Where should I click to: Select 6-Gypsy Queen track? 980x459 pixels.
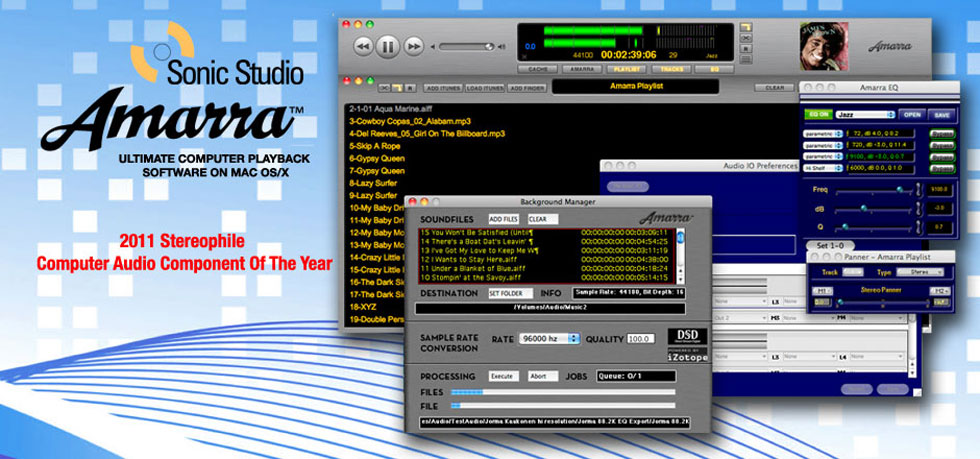coord(377,159)
